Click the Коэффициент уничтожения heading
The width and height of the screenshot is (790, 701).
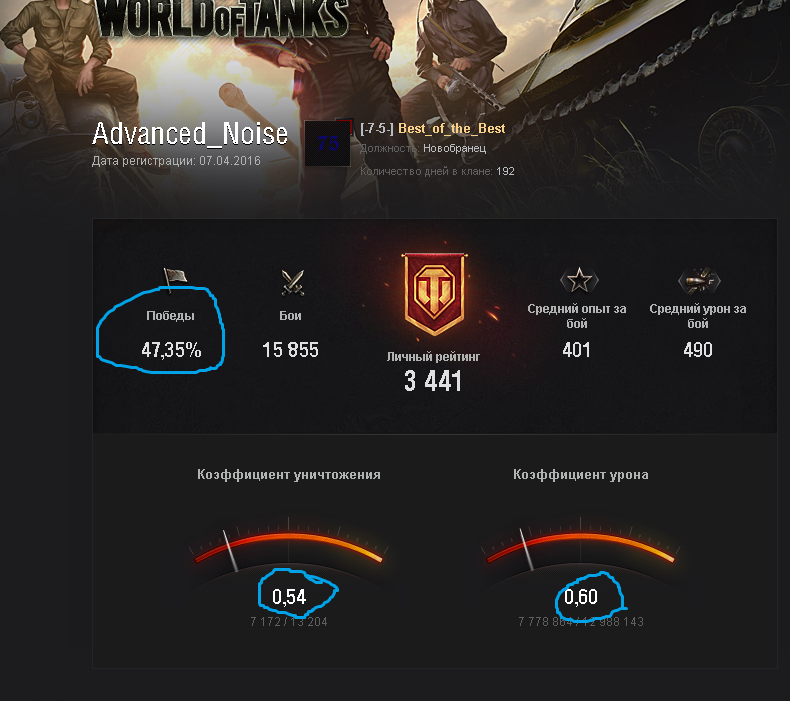pos(289,475)
